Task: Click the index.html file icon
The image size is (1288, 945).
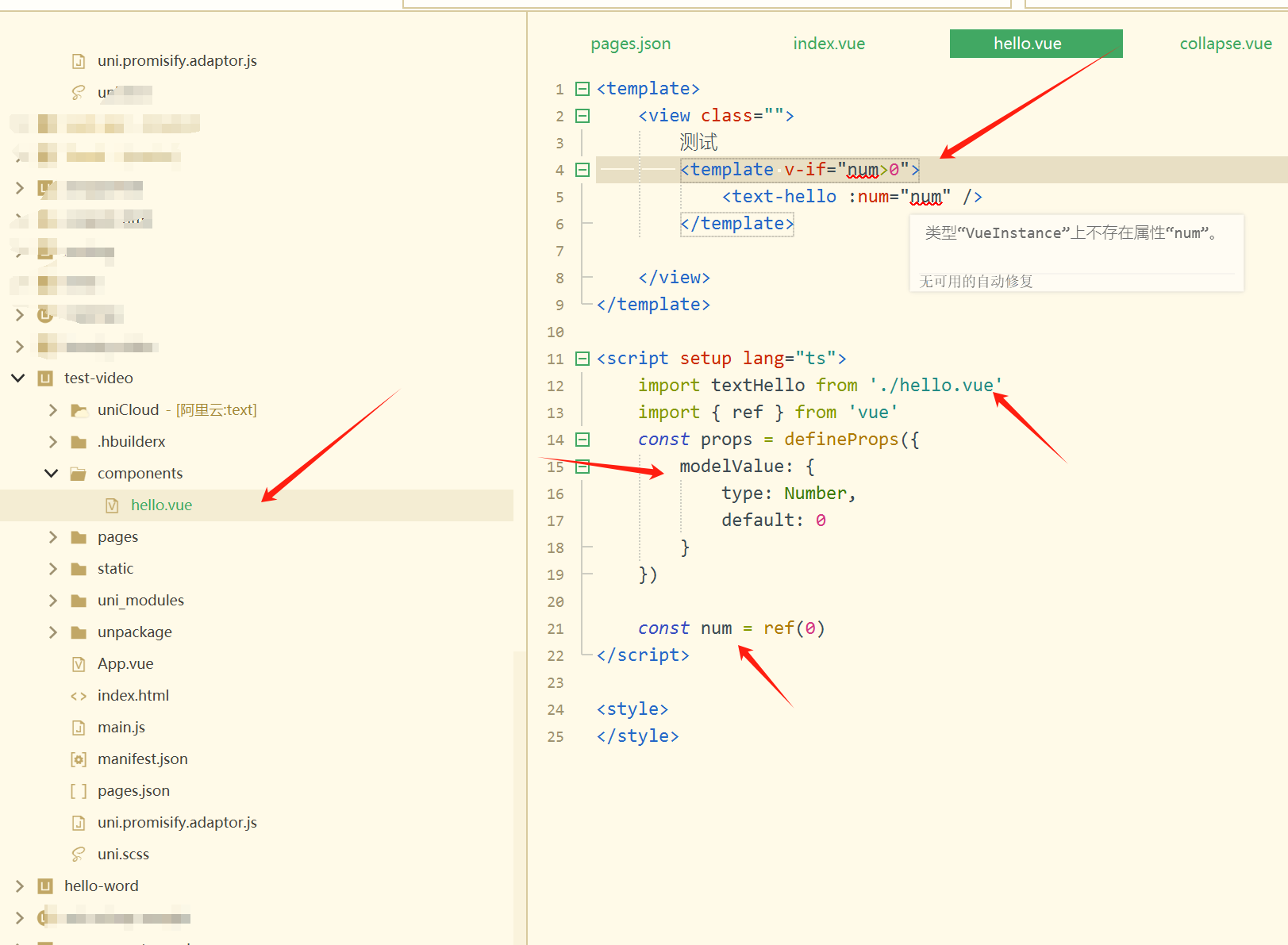Action: (79, 696)
